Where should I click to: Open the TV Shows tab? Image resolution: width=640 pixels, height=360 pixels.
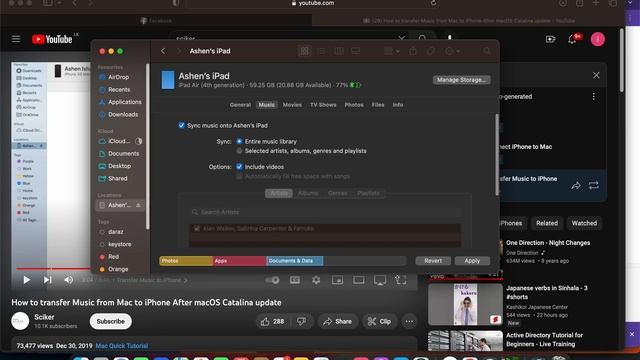coord(323,105)
